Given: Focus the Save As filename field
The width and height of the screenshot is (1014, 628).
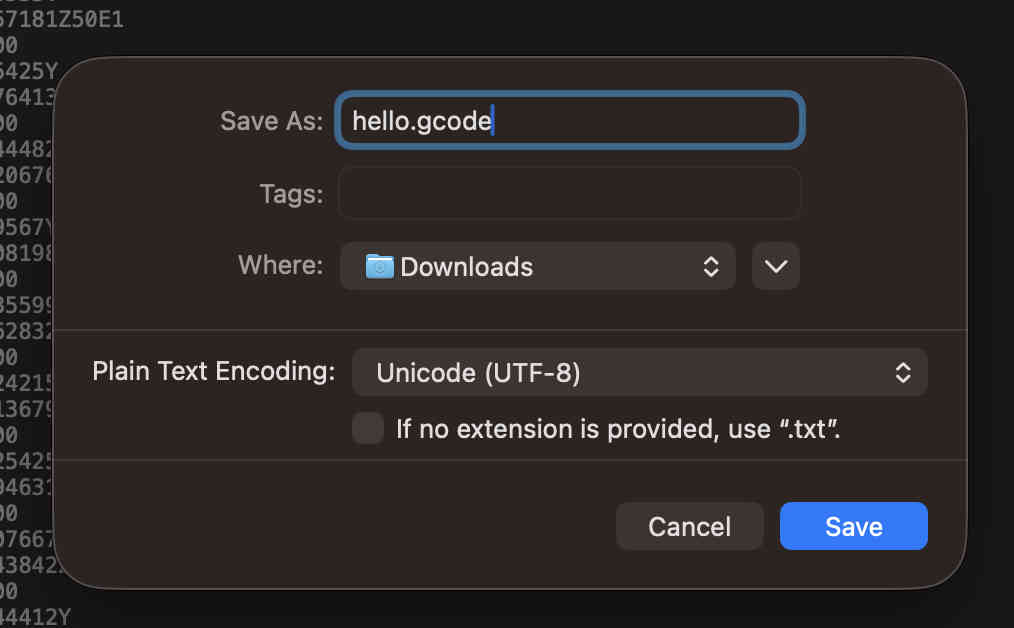Looking at the screenshot, I should (640, 121).
